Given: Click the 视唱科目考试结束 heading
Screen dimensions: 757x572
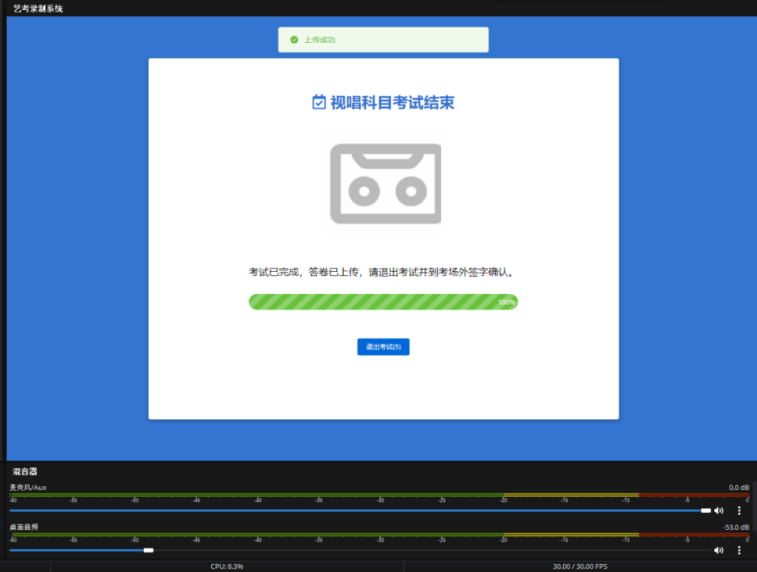Looking at the screenshot, I should [x=392, y=102].
